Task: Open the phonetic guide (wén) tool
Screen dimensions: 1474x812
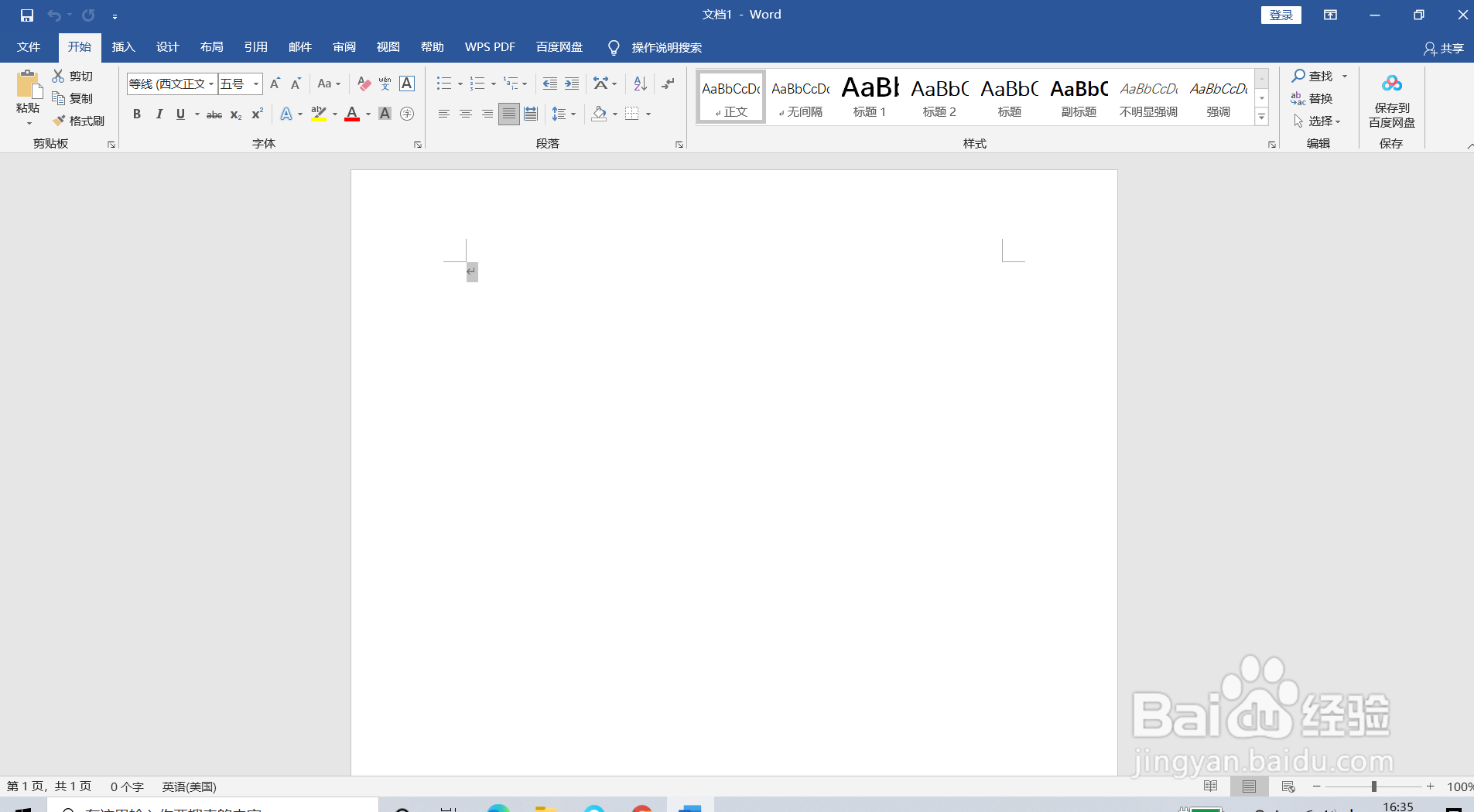Action: 385,84
